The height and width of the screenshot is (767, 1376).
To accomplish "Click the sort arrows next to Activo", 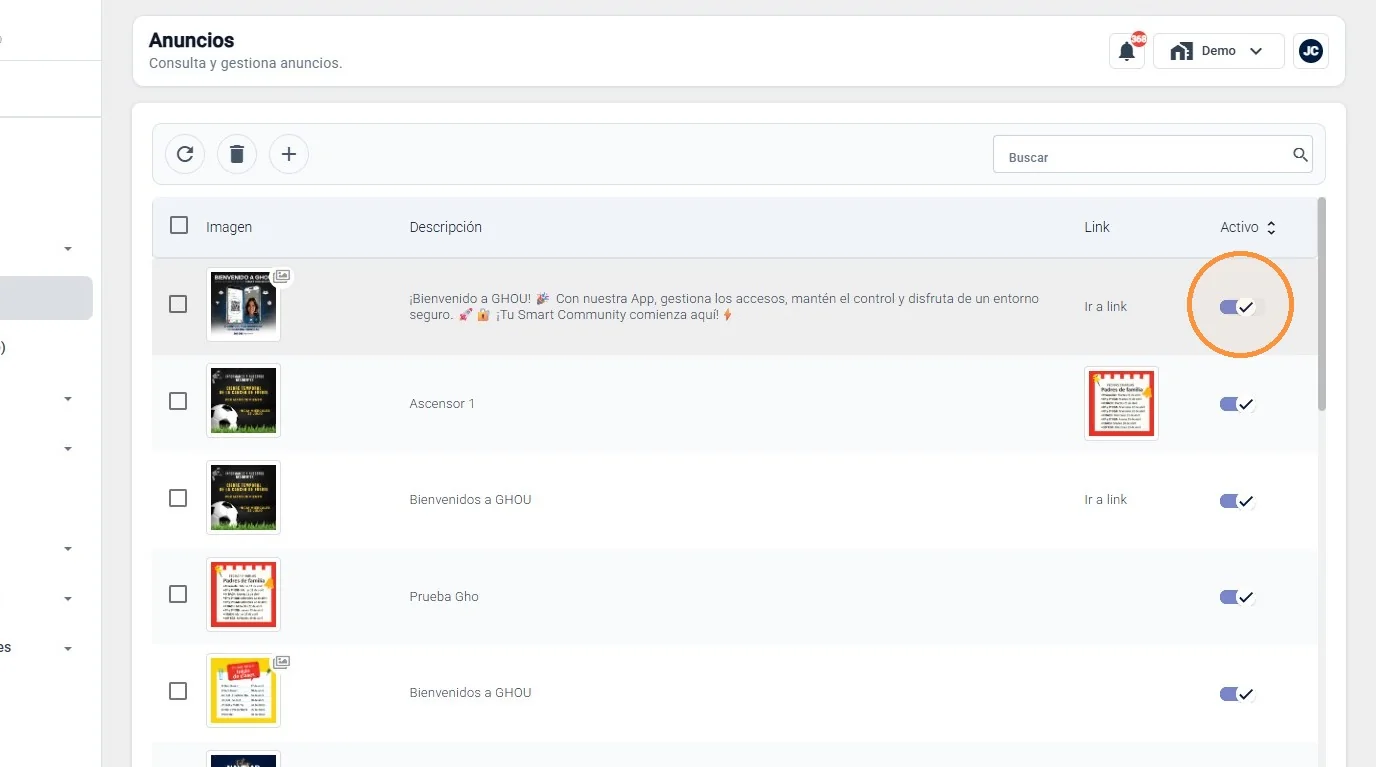I will tap(1271, 228).
